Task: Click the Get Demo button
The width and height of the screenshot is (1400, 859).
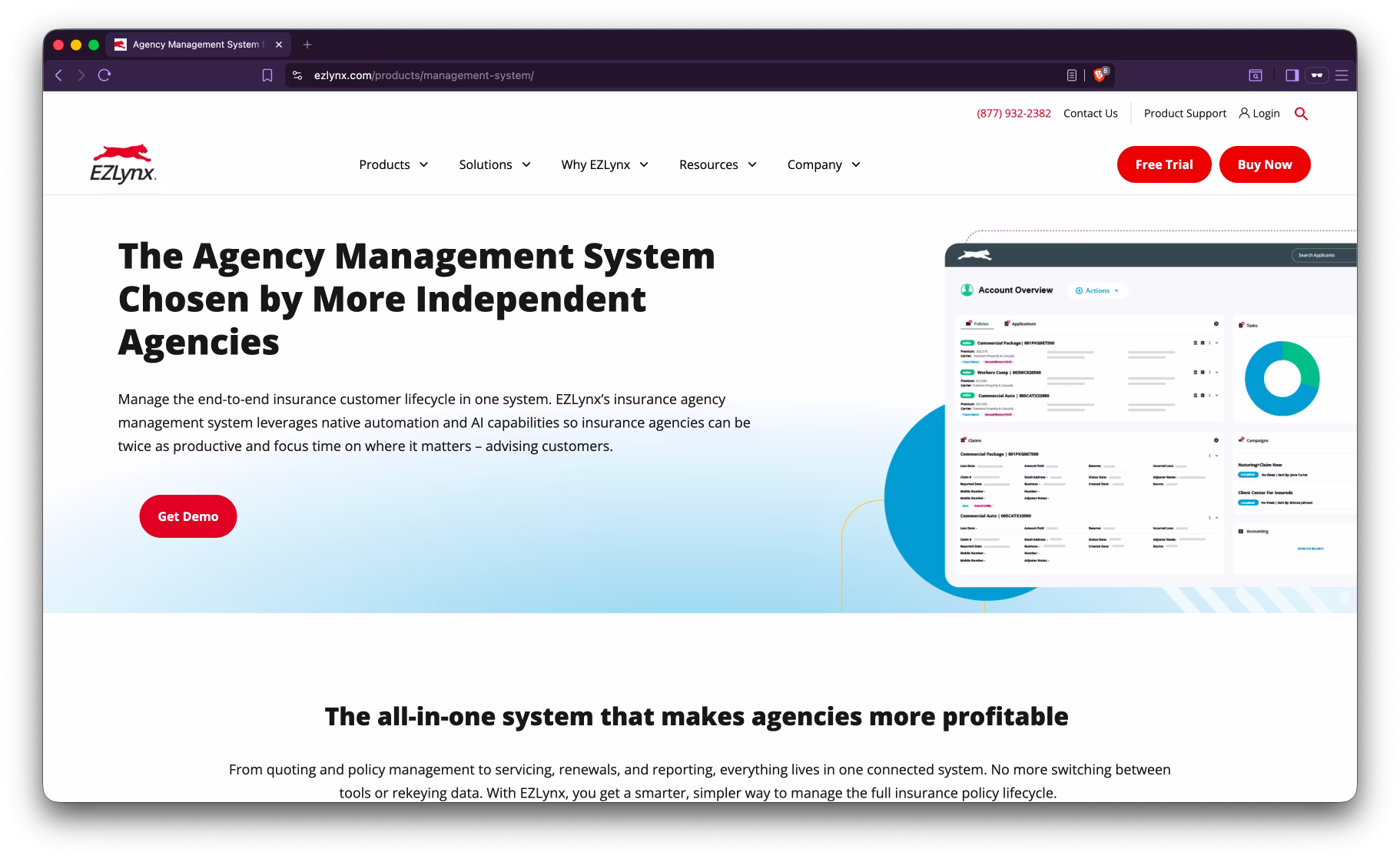Action: (188, 516)
